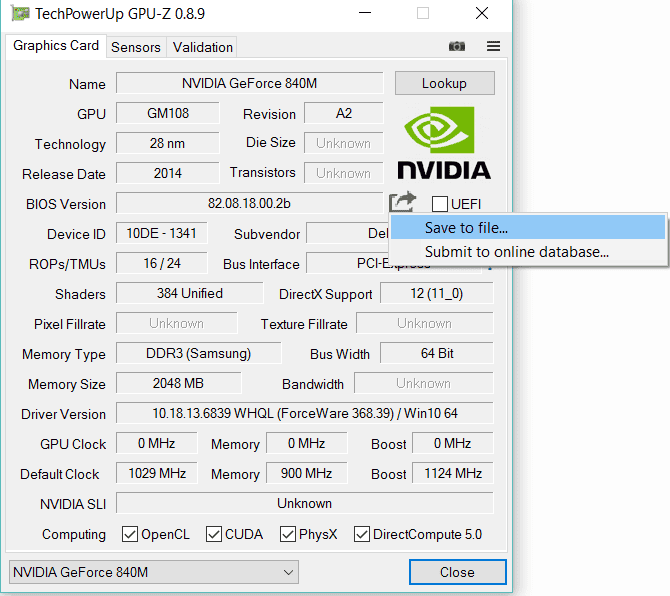The height and width of the screenshot is (596, 670).
Task: Toggle the UEFI checkbox
Action: 440,204
